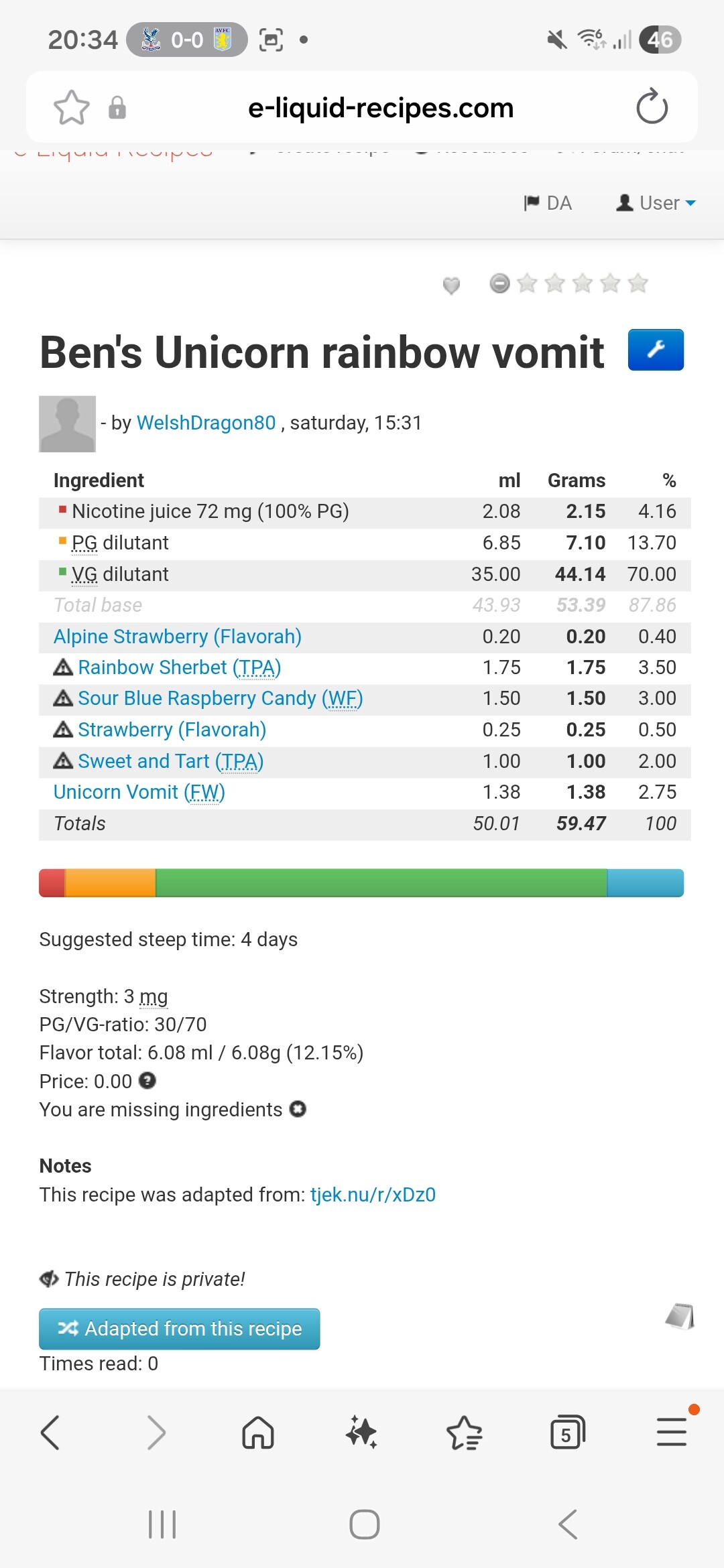The width and height of the screenshot is (724, 1568).
Task: Open the bookmarks list icon
Action: 464,1433
